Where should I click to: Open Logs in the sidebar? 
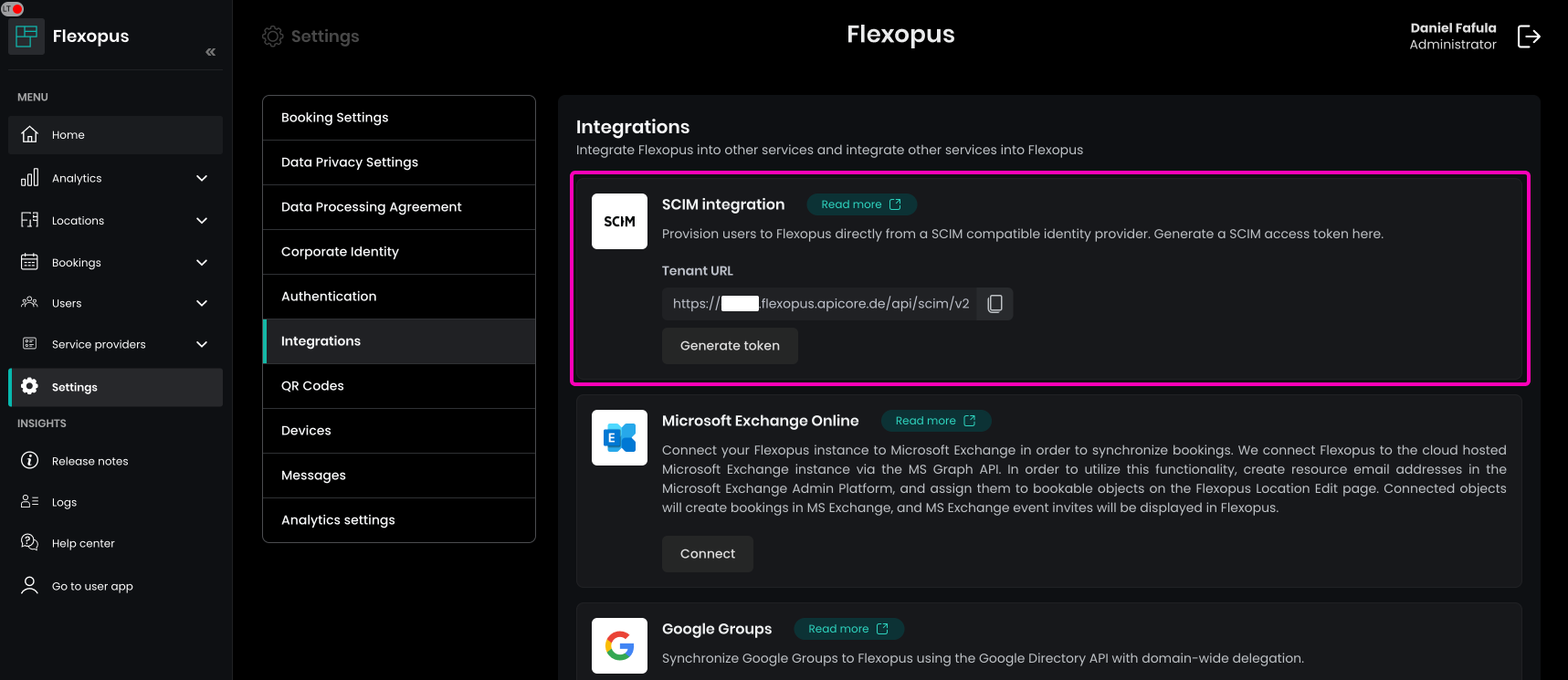[x=64, y=502]
